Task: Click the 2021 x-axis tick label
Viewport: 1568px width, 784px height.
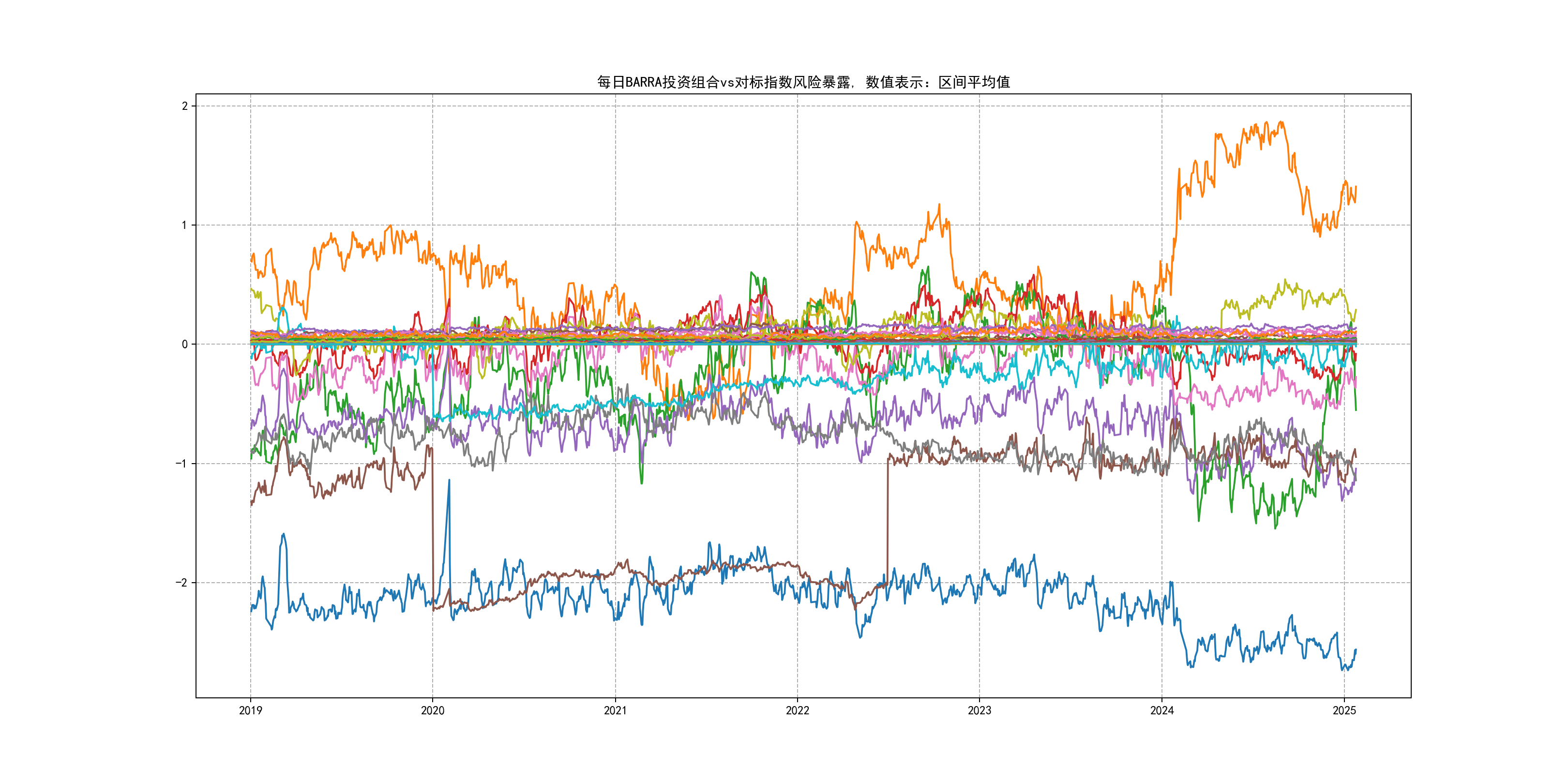Action: coord(615,710)
